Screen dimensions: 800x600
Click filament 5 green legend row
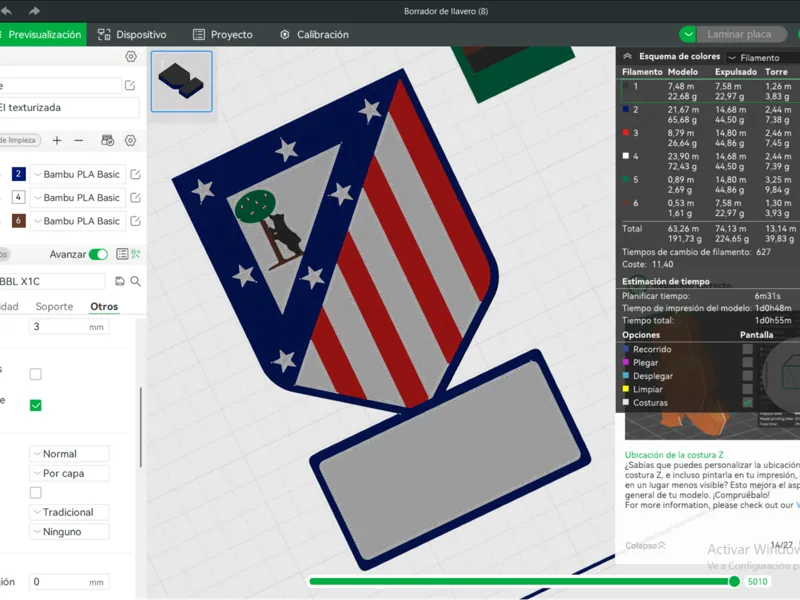[711, 185]
